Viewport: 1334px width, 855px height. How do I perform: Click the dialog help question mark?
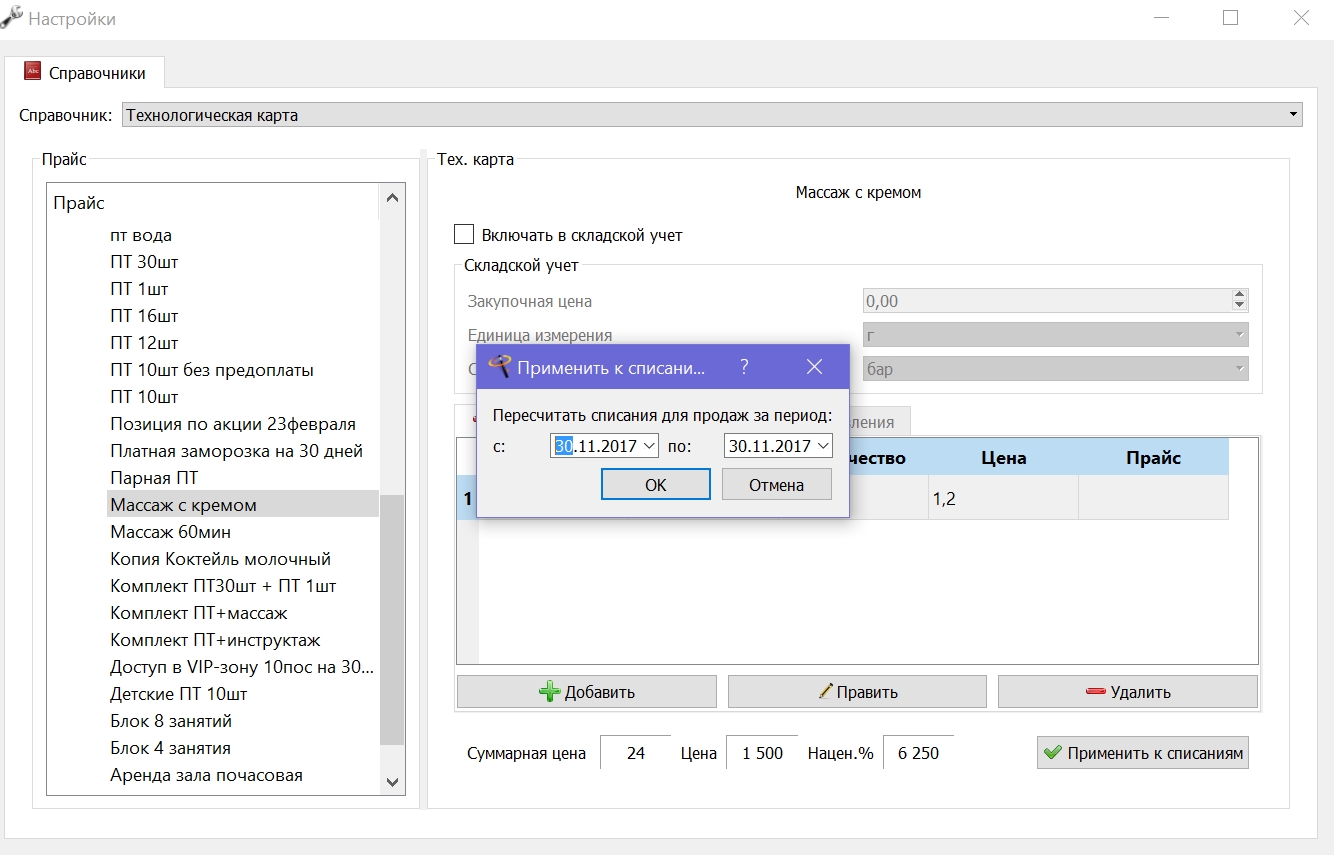[x=744, y=367]
